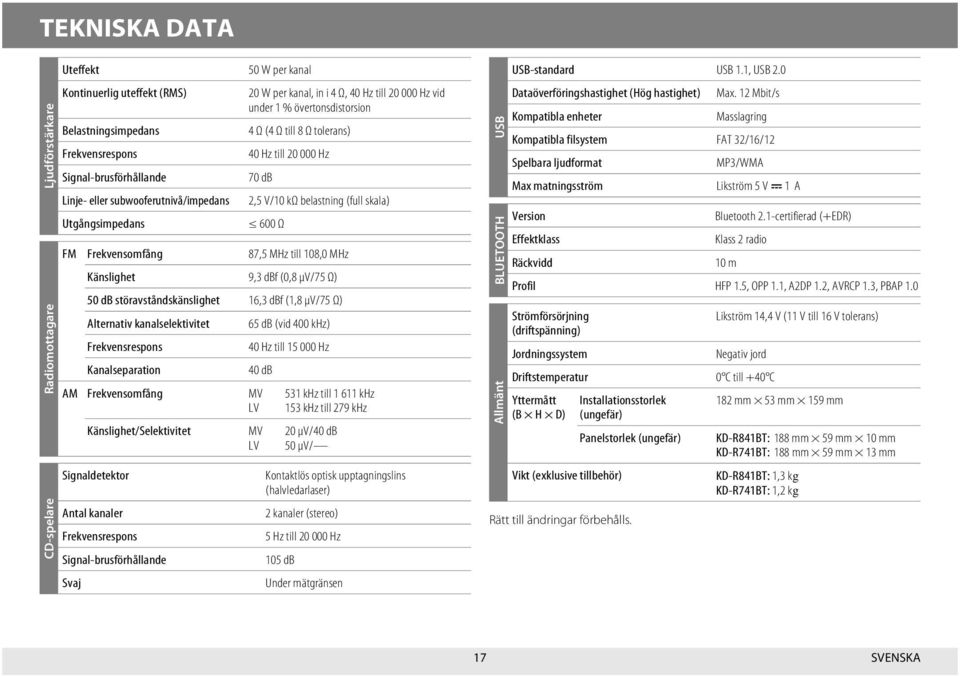Click the FAT 32/16/12 value
The height and width of the screenshot is (676, 960).
(745, 140)
